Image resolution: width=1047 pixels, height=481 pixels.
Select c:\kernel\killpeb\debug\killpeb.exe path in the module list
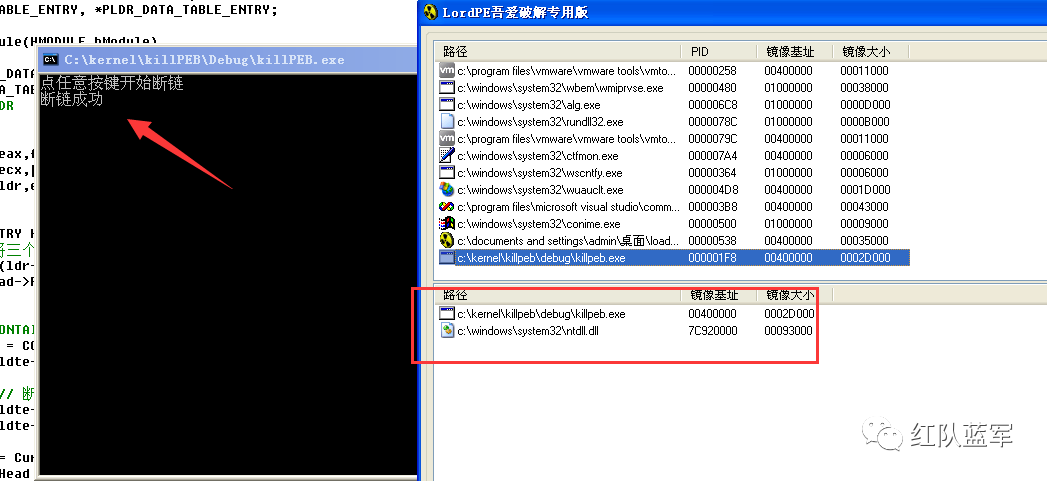(542, 314)
